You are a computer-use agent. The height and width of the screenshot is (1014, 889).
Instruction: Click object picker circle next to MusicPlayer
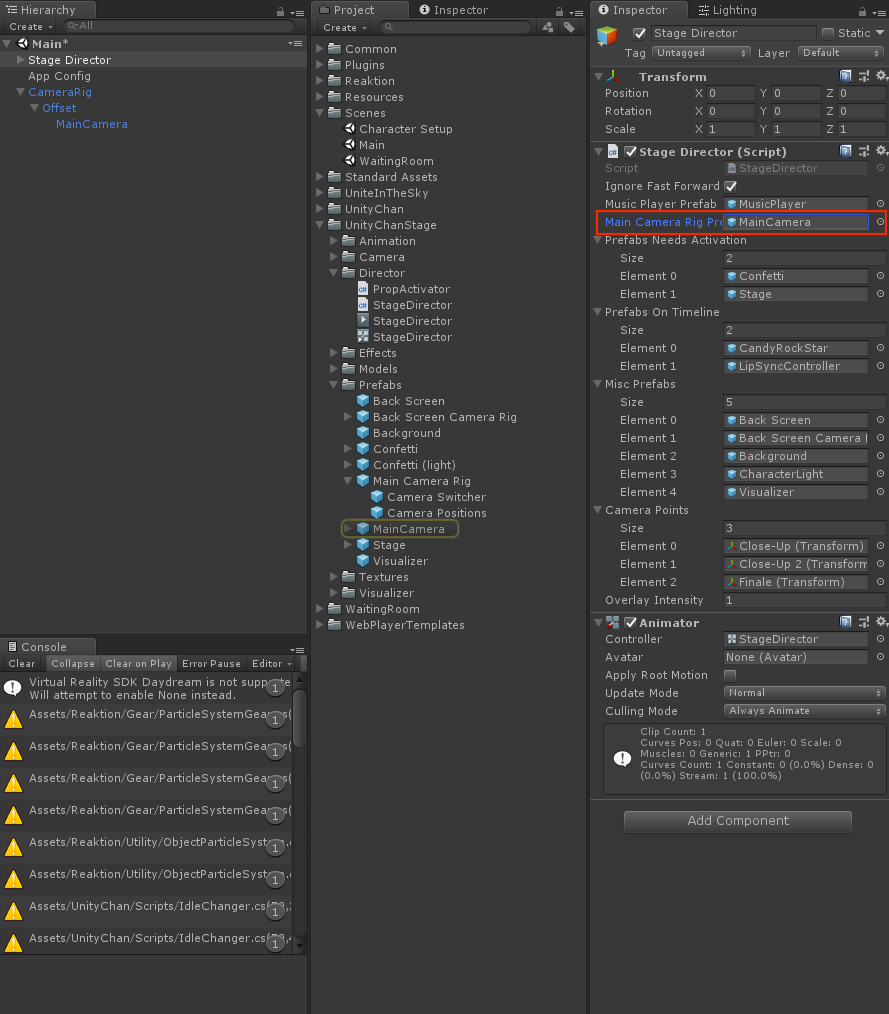tap(880, 204)
